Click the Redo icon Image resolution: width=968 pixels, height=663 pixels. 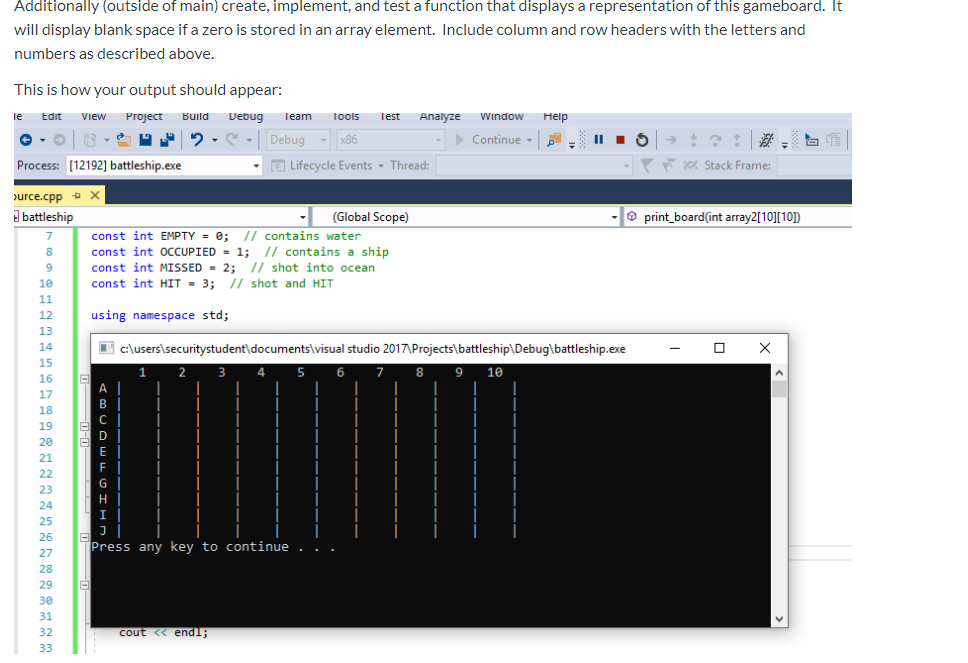point(232,140)
